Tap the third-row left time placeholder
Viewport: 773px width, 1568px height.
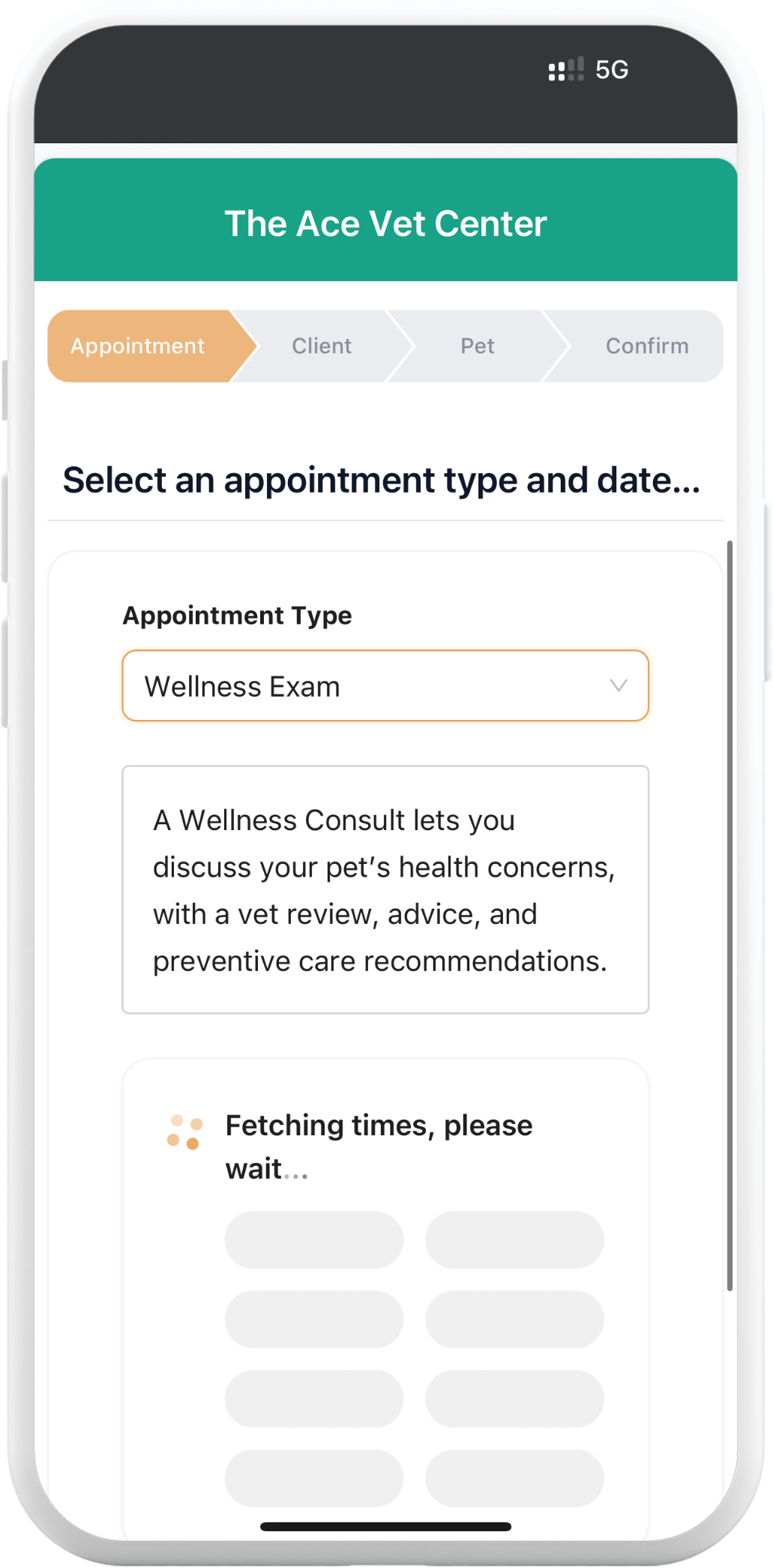click(x=313, y=1399)
